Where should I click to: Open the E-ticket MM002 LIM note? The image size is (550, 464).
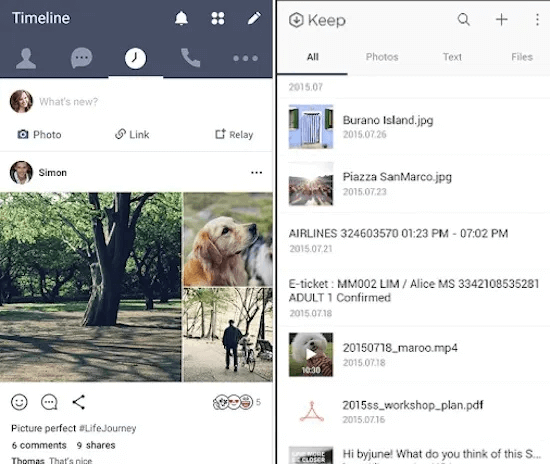[x=414, y=290]
